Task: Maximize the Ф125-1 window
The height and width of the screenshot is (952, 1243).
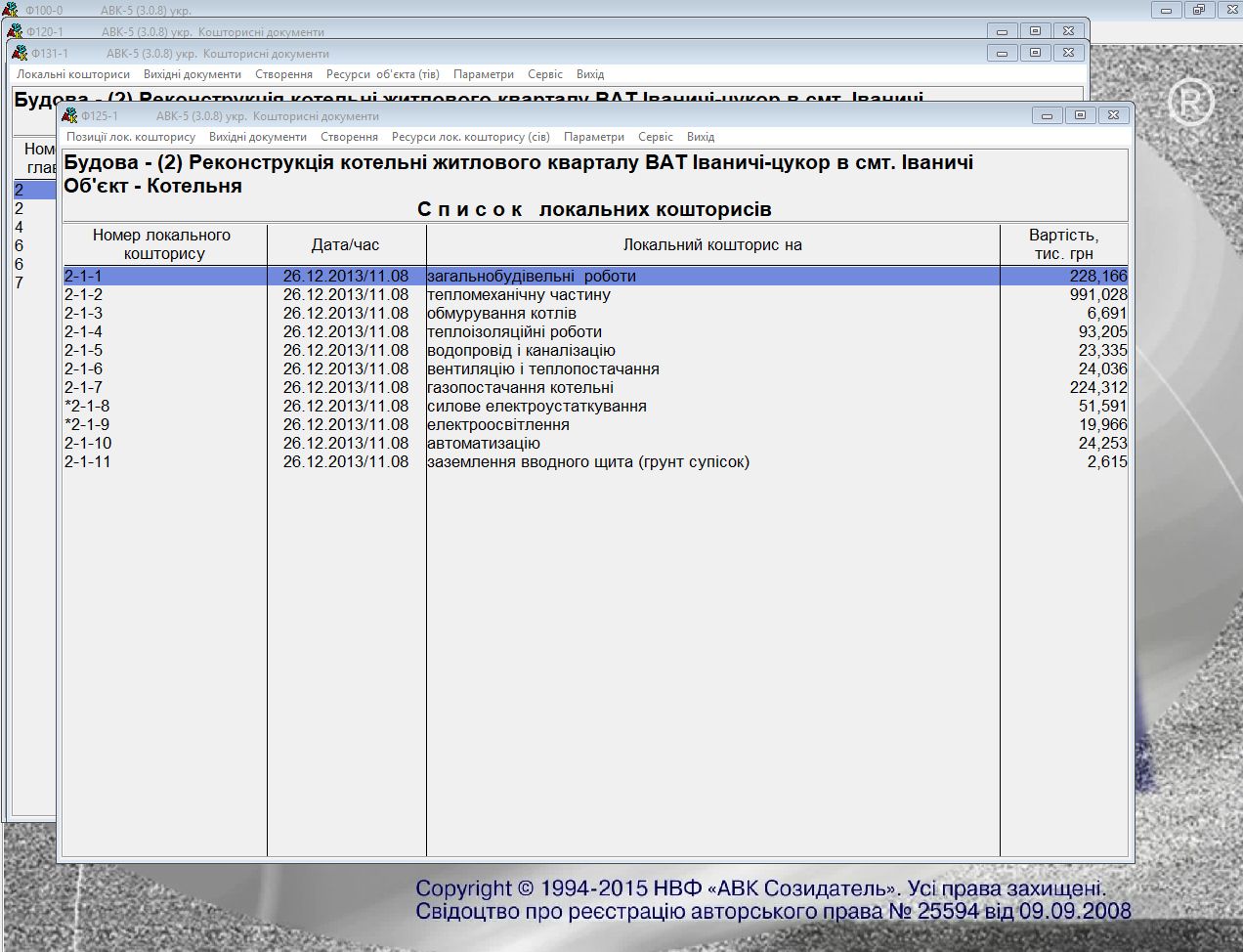Action: [x=1080, y=115]
